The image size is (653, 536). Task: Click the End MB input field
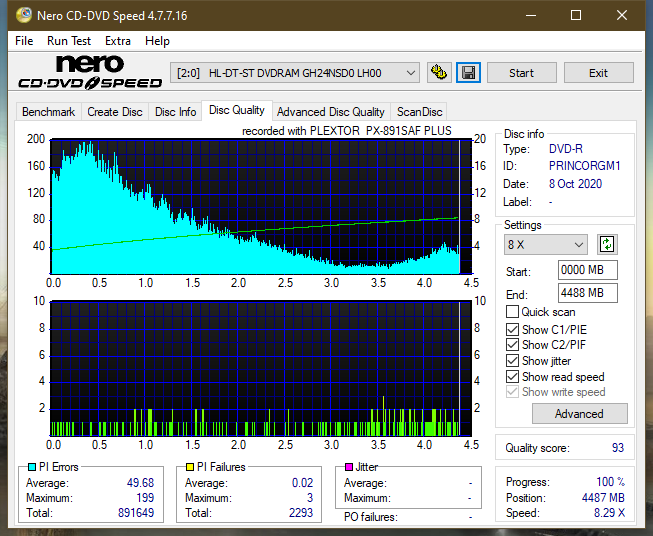(x=587, y=293)
